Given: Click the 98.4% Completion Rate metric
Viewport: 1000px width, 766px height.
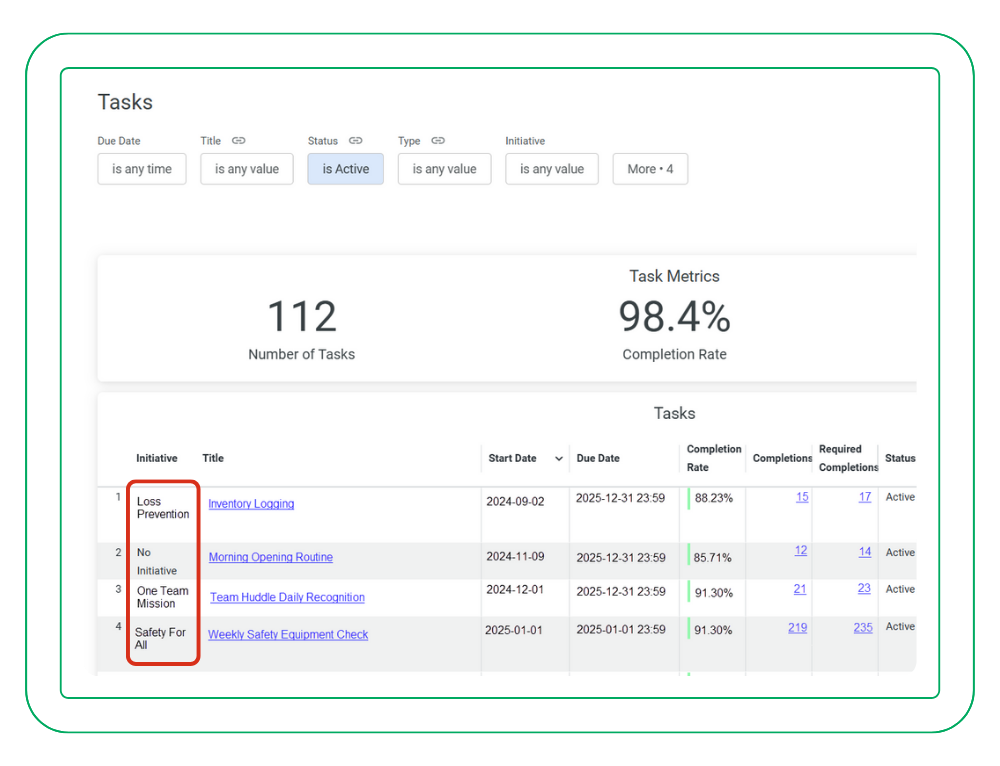Looking at the screenshot, I should point(675,328).
